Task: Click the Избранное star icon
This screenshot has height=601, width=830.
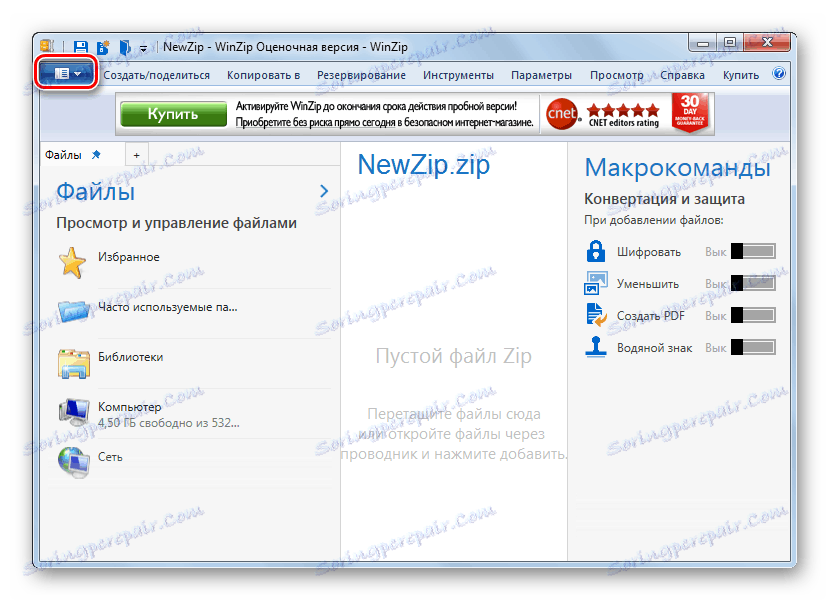Action: point(73,263)
